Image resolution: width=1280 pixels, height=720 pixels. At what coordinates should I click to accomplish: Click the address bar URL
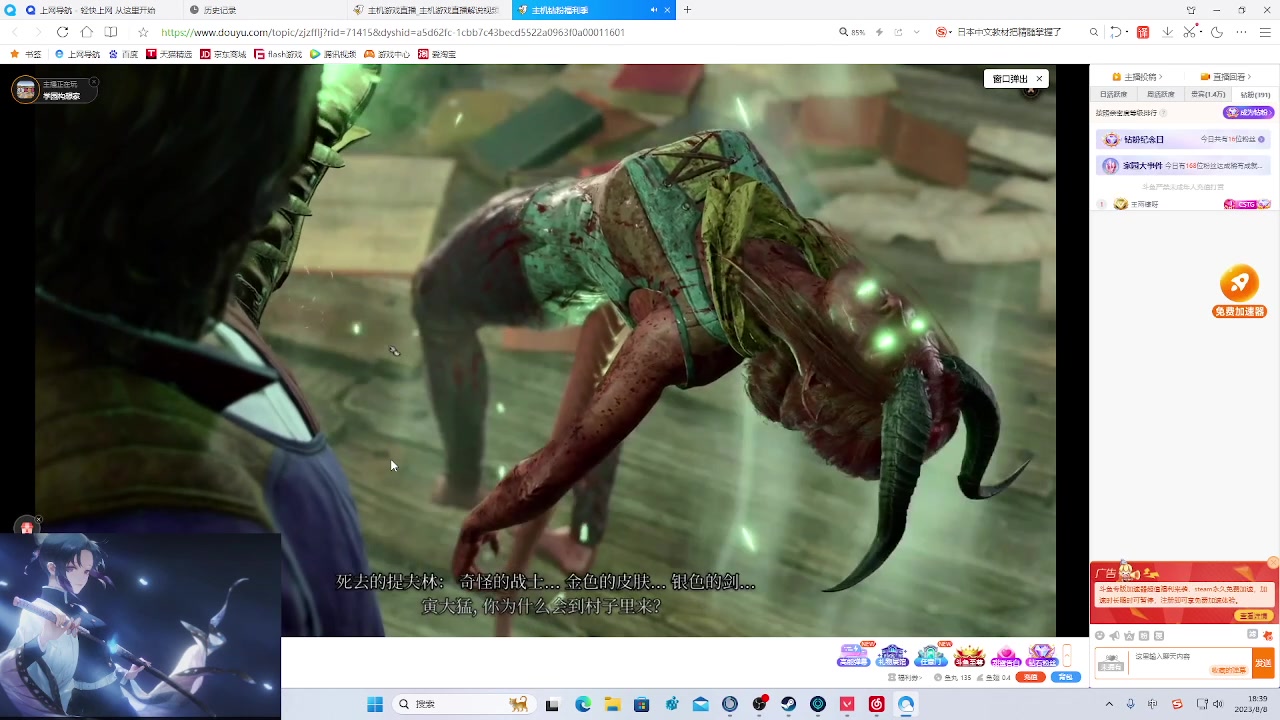coord(393,32)
